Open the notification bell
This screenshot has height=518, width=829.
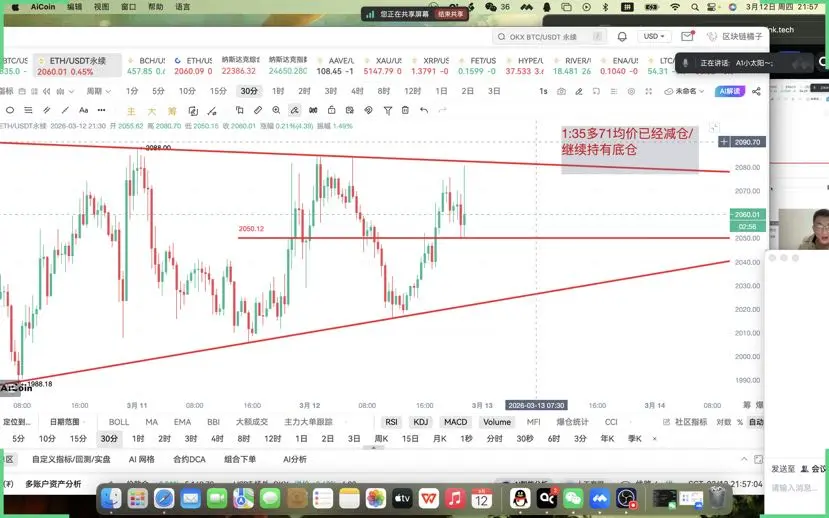pos(622,36)
